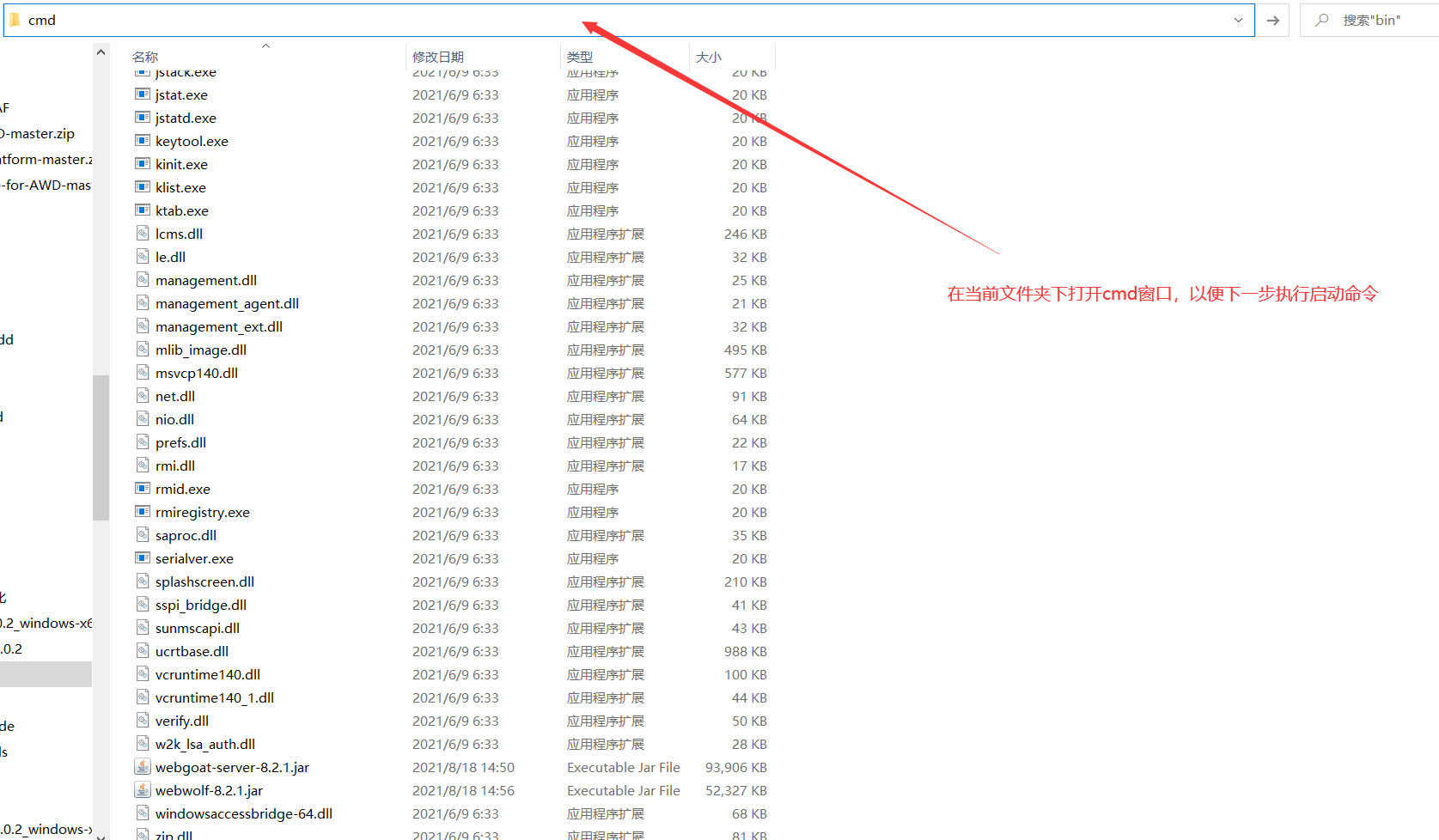The width and height of the screenshot is (1439, 840).
Task: Sort files by 修改日期 column header
Action: [438, 57]
